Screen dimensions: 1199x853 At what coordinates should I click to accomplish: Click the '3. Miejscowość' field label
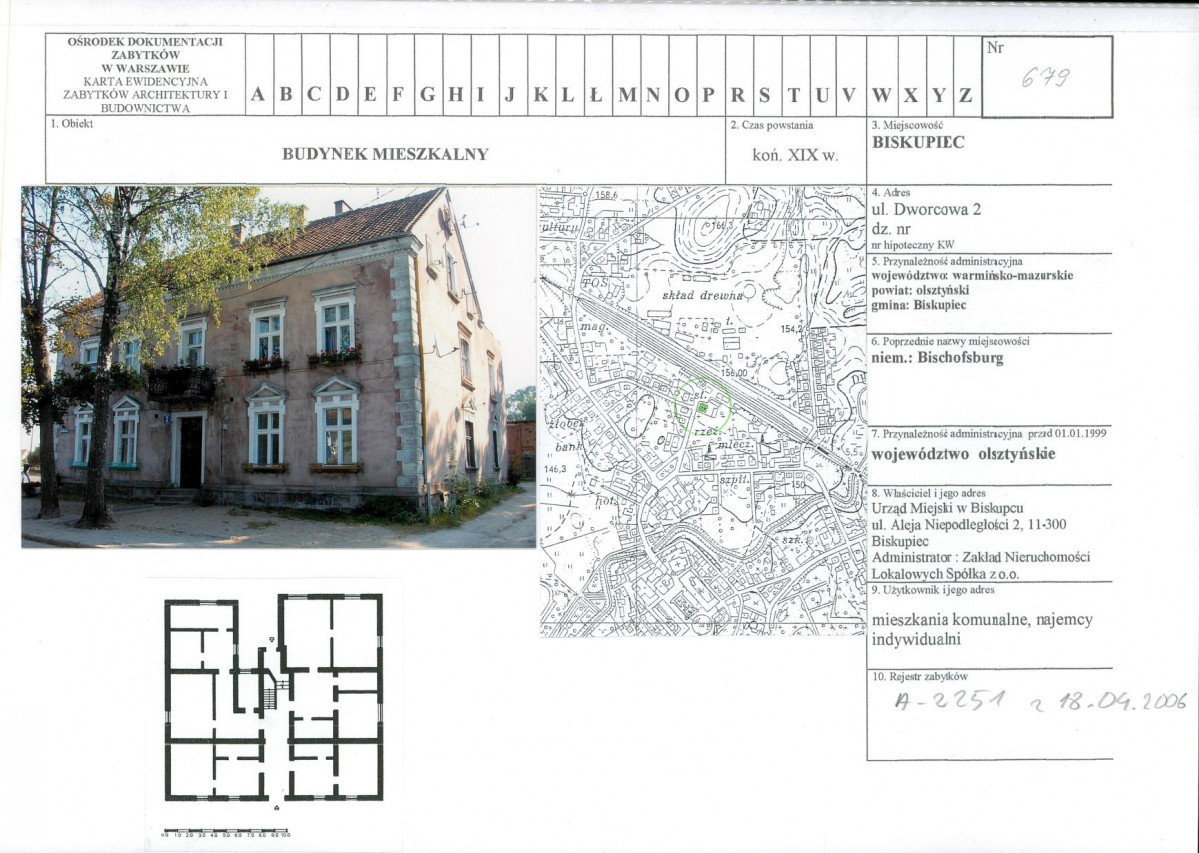tap(908, 125)
